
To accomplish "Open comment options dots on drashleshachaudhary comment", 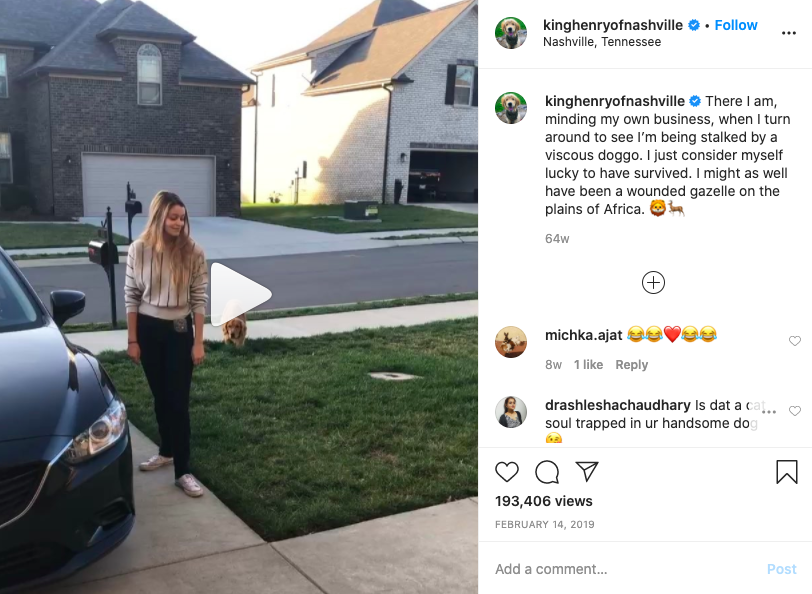I will (x=769, y=412).
